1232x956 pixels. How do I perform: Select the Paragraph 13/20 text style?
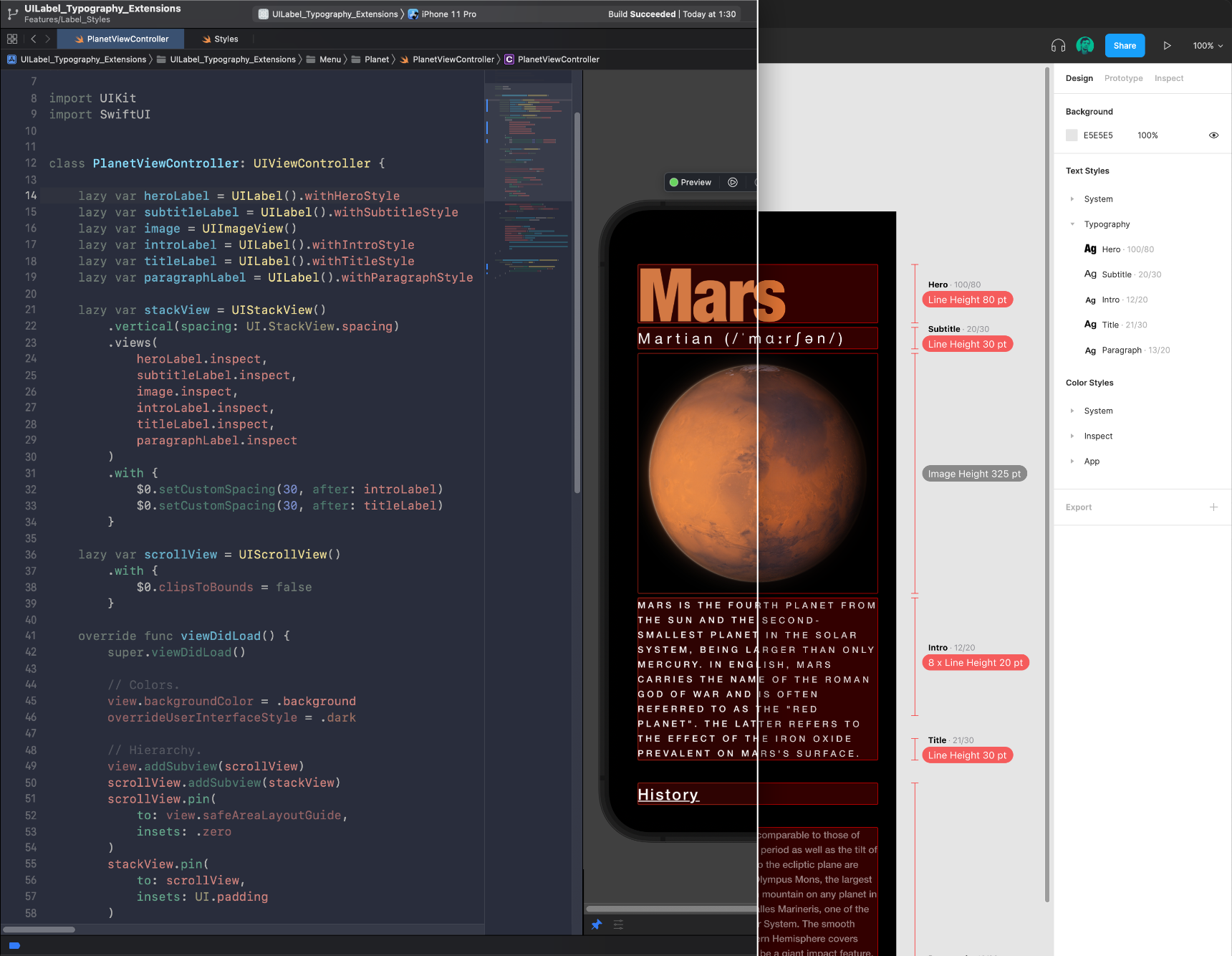[1127, 350]
